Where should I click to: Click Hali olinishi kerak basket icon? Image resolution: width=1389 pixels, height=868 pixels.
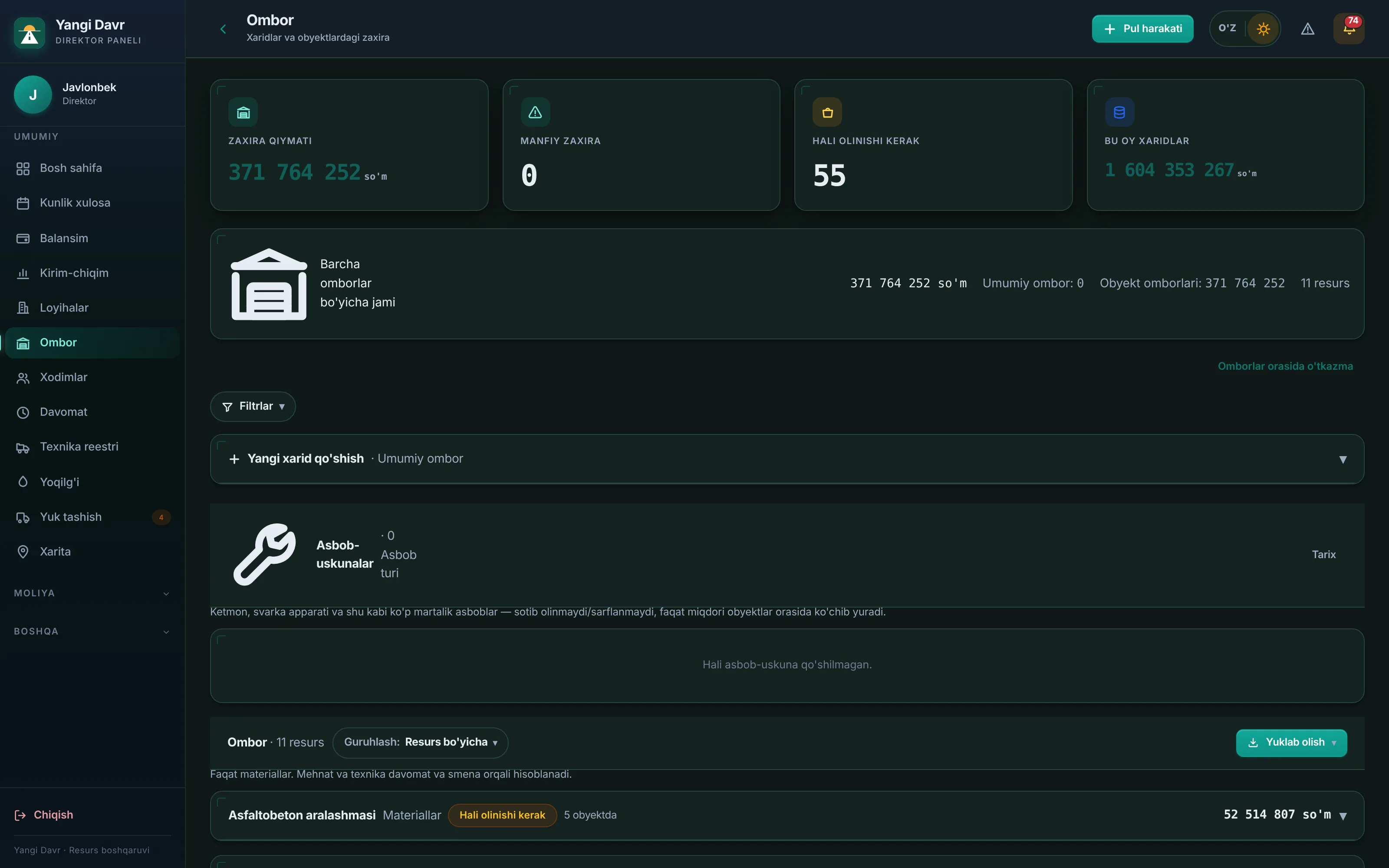point(827,112)
